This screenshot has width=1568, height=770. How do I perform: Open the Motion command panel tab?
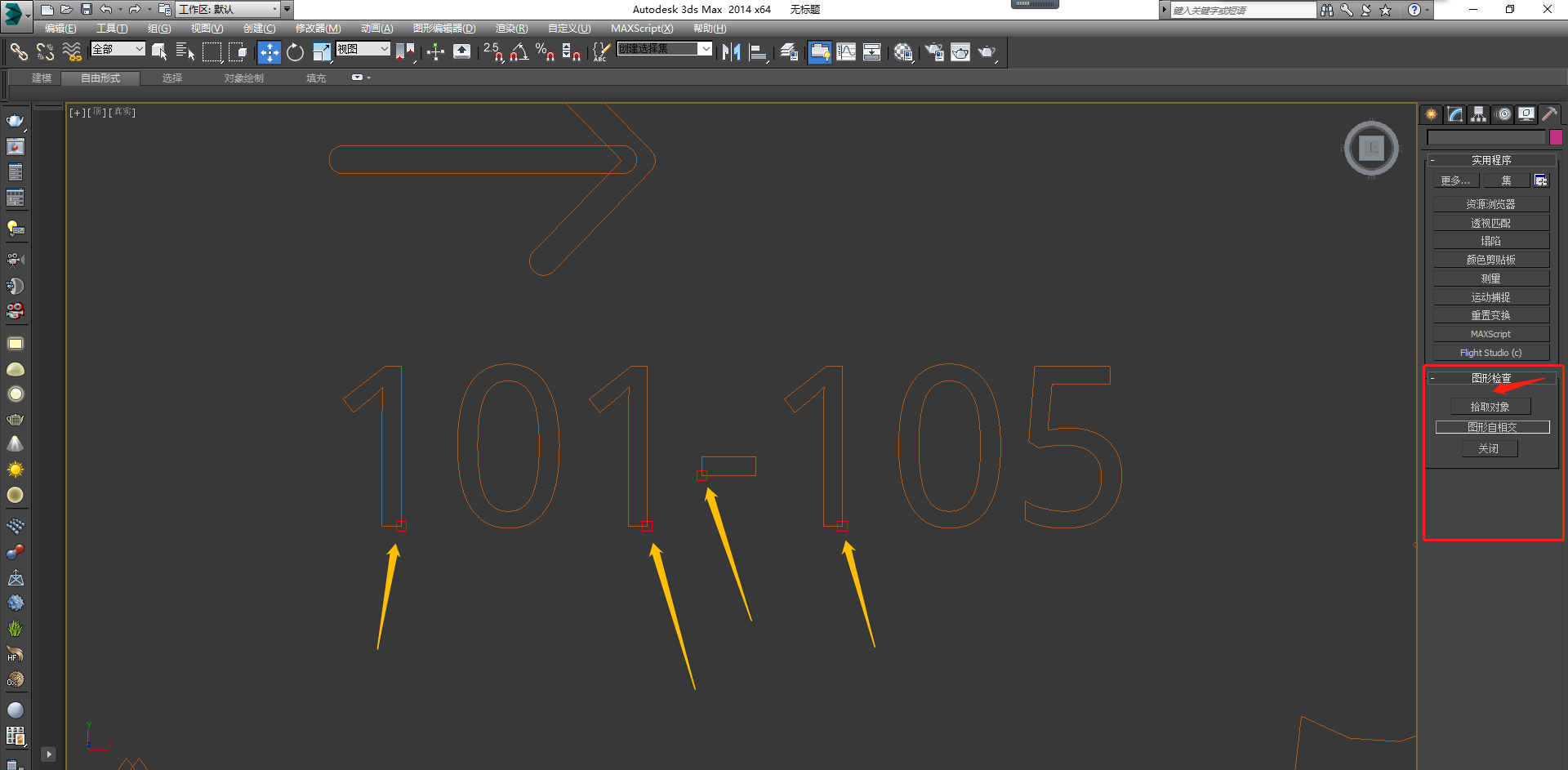point(1503,114)
